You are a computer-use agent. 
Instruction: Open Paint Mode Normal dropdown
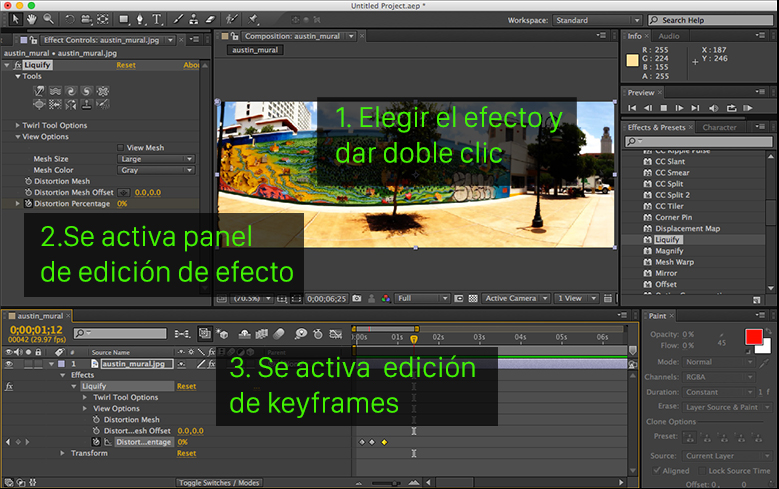[718, 362]
